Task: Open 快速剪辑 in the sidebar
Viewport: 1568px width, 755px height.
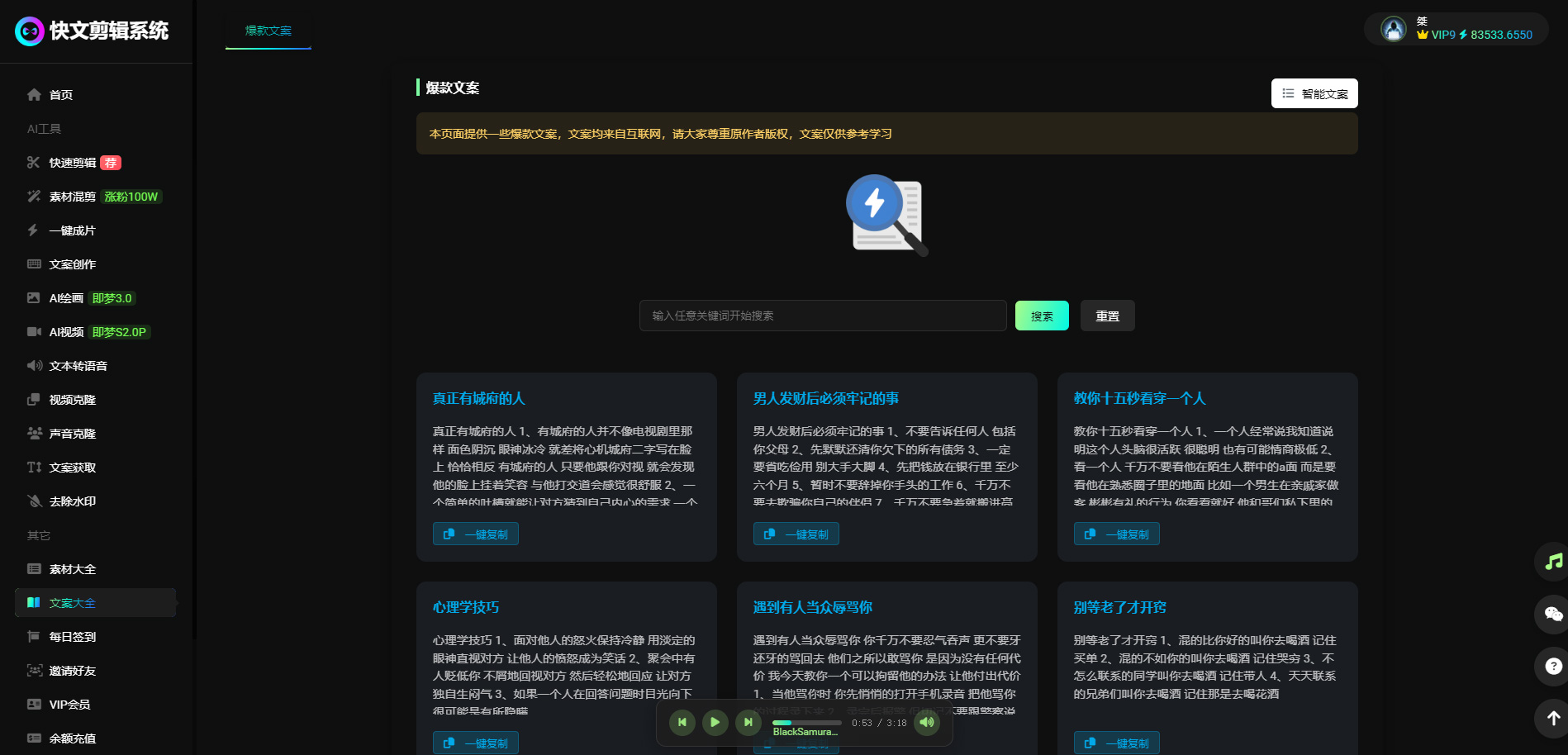Action: point(73,163)
